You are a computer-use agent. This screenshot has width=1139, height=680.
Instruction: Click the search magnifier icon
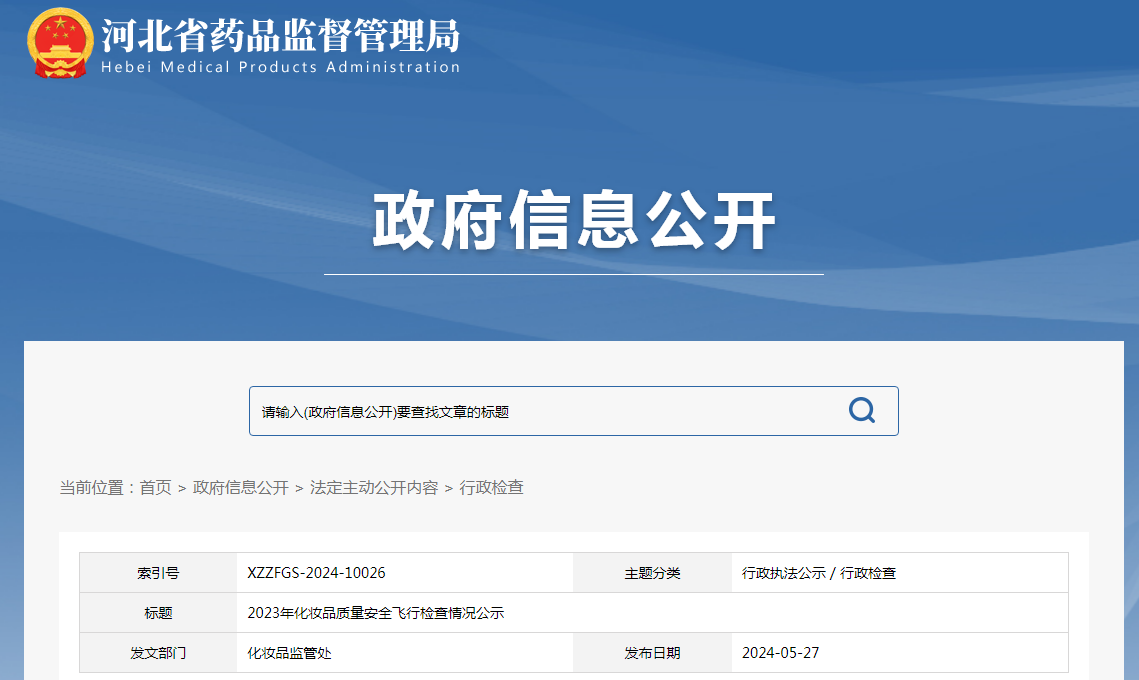tap(862, 410)
